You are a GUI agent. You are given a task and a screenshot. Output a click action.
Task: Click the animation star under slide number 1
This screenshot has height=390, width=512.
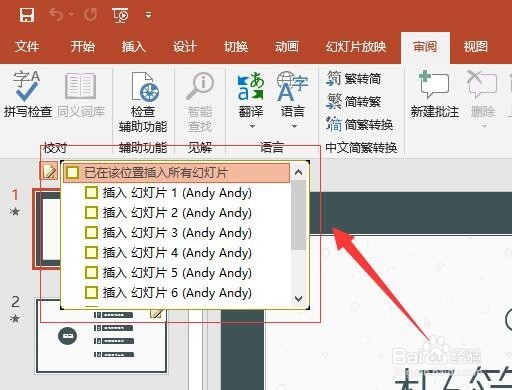(15, 211)
